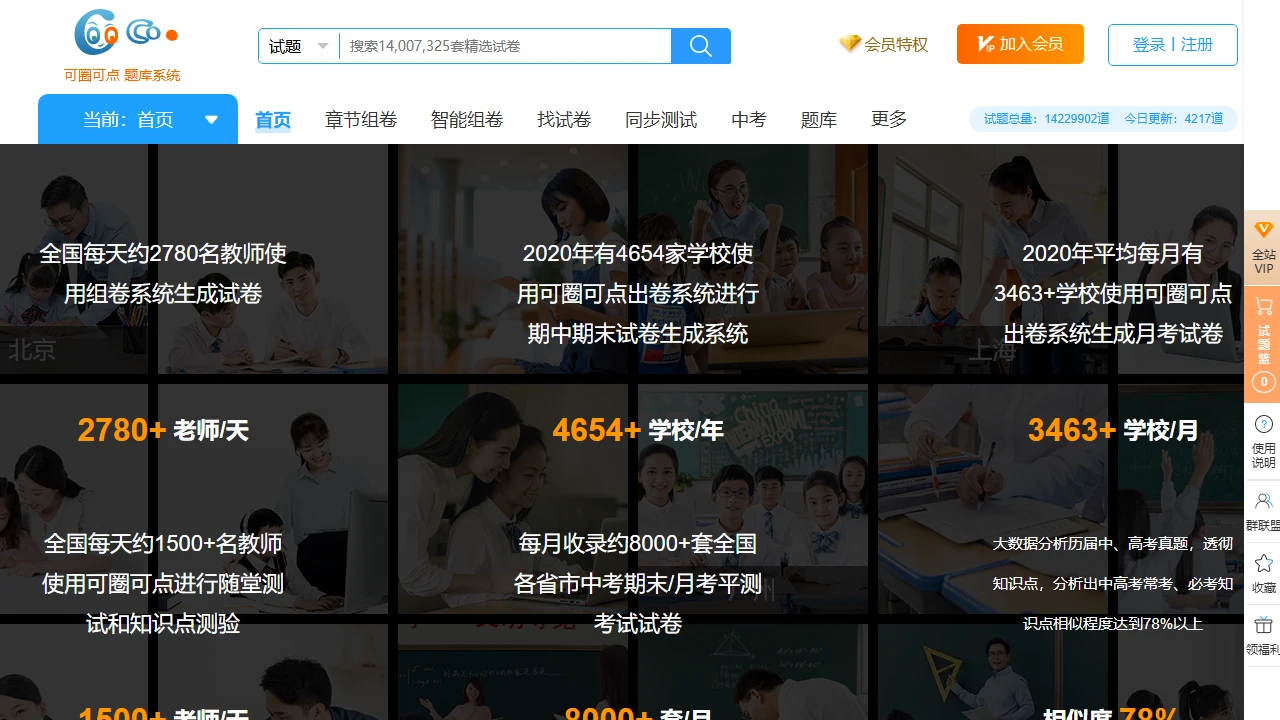Click the 加入会员 VIP button
This screenshot has height=720, width=1280.
point(1020,44)
